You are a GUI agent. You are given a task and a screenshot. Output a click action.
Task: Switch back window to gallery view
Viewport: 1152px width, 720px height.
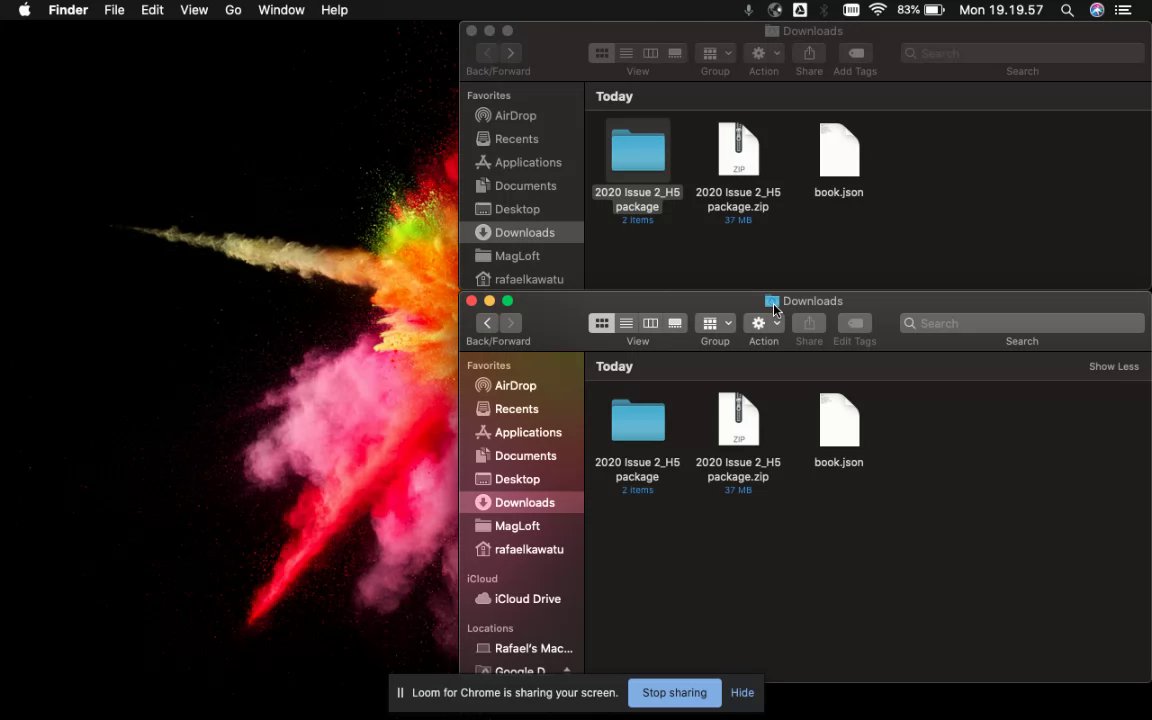tap(674, 53)
